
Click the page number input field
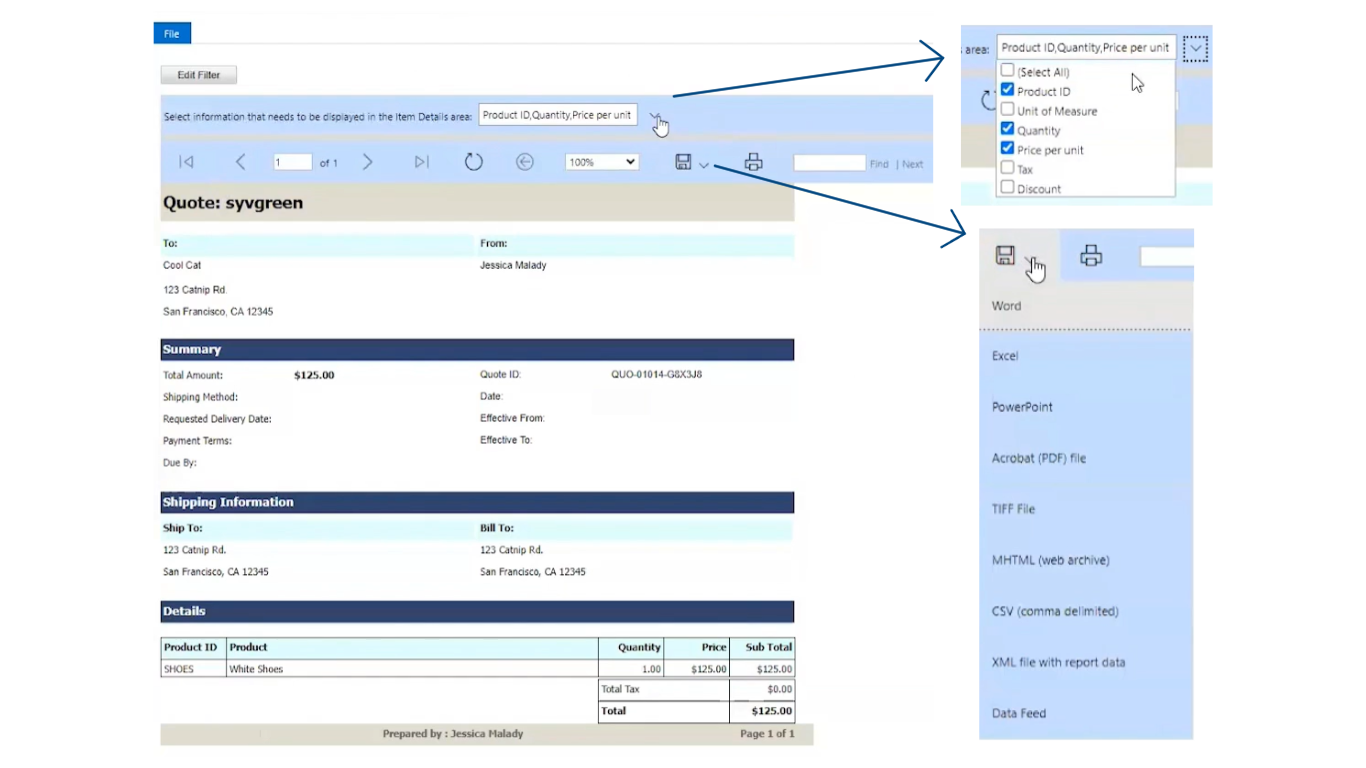coord(292,161)
